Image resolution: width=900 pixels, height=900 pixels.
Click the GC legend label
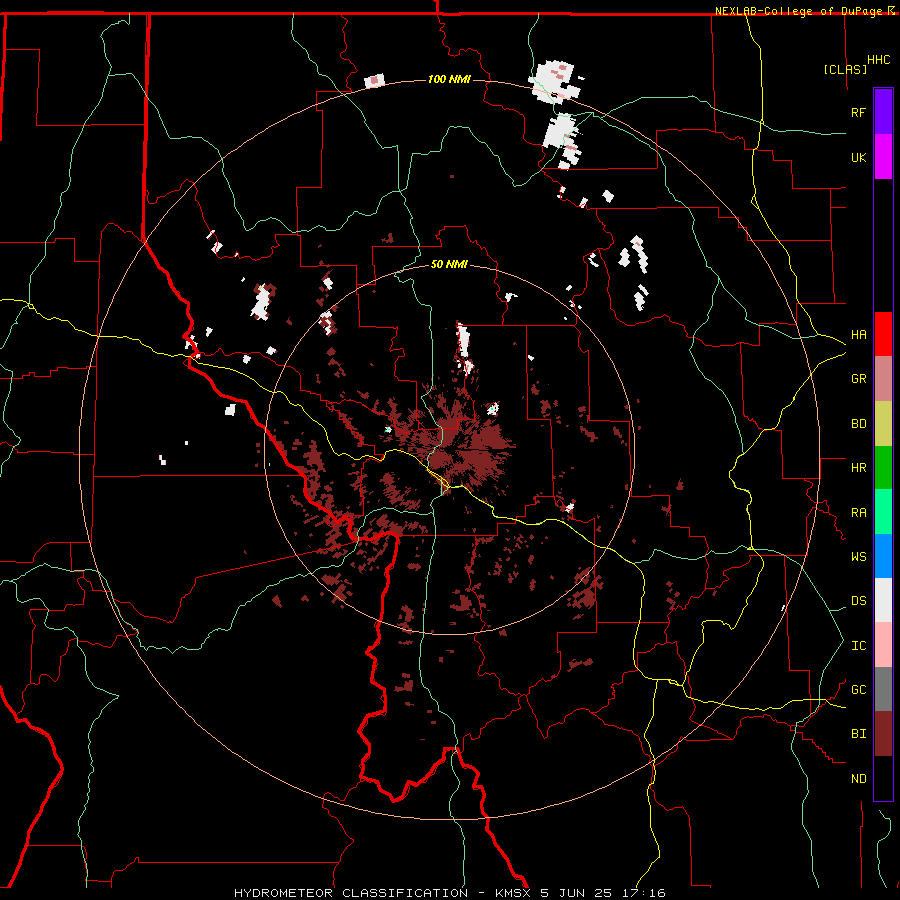click(858, 690)
